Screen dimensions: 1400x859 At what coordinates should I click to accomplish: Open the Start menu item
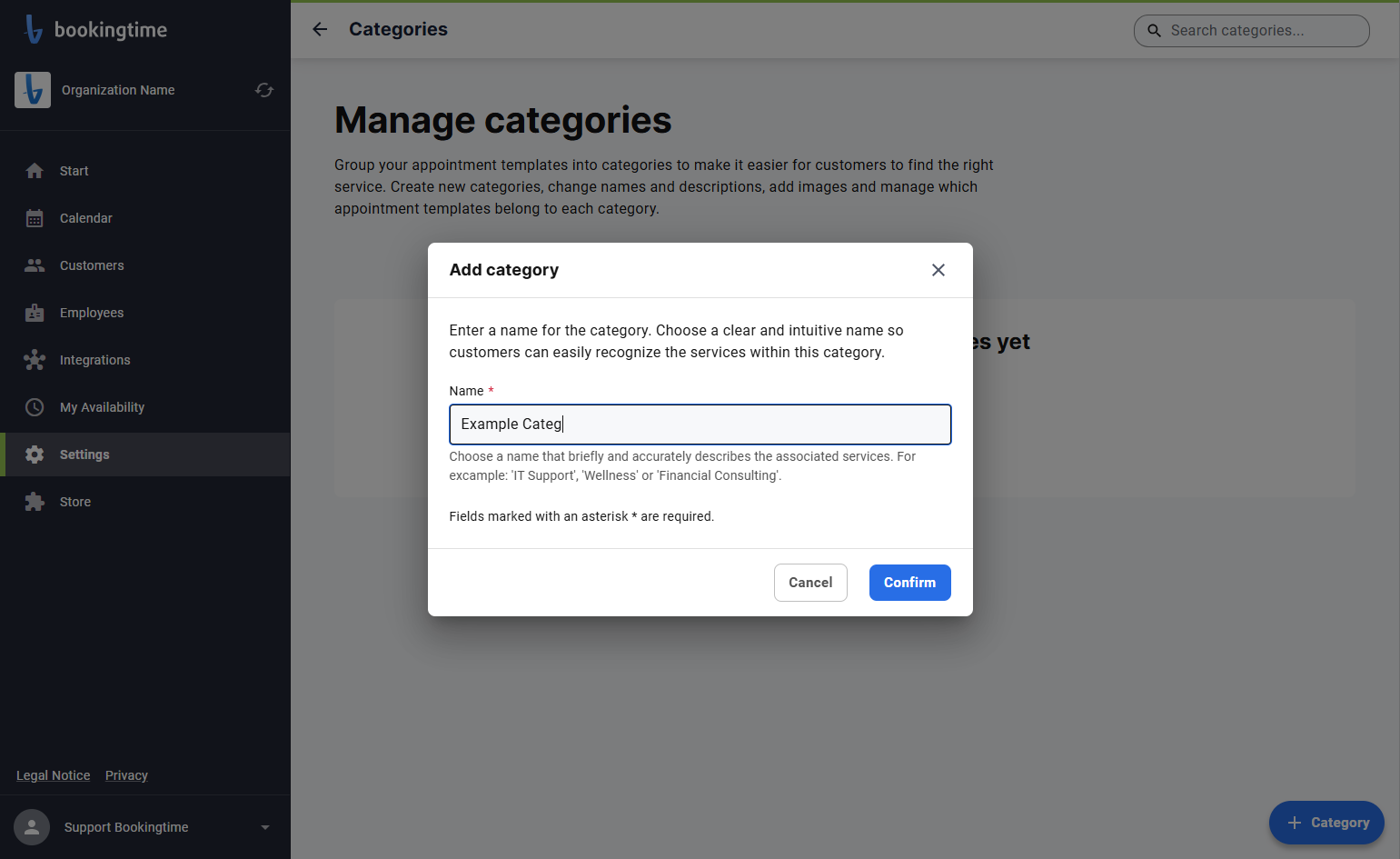click(145, 171)
